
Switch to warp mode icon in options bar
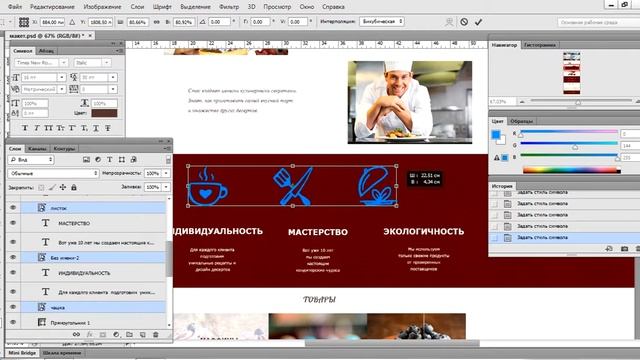[x=449, y=22]
